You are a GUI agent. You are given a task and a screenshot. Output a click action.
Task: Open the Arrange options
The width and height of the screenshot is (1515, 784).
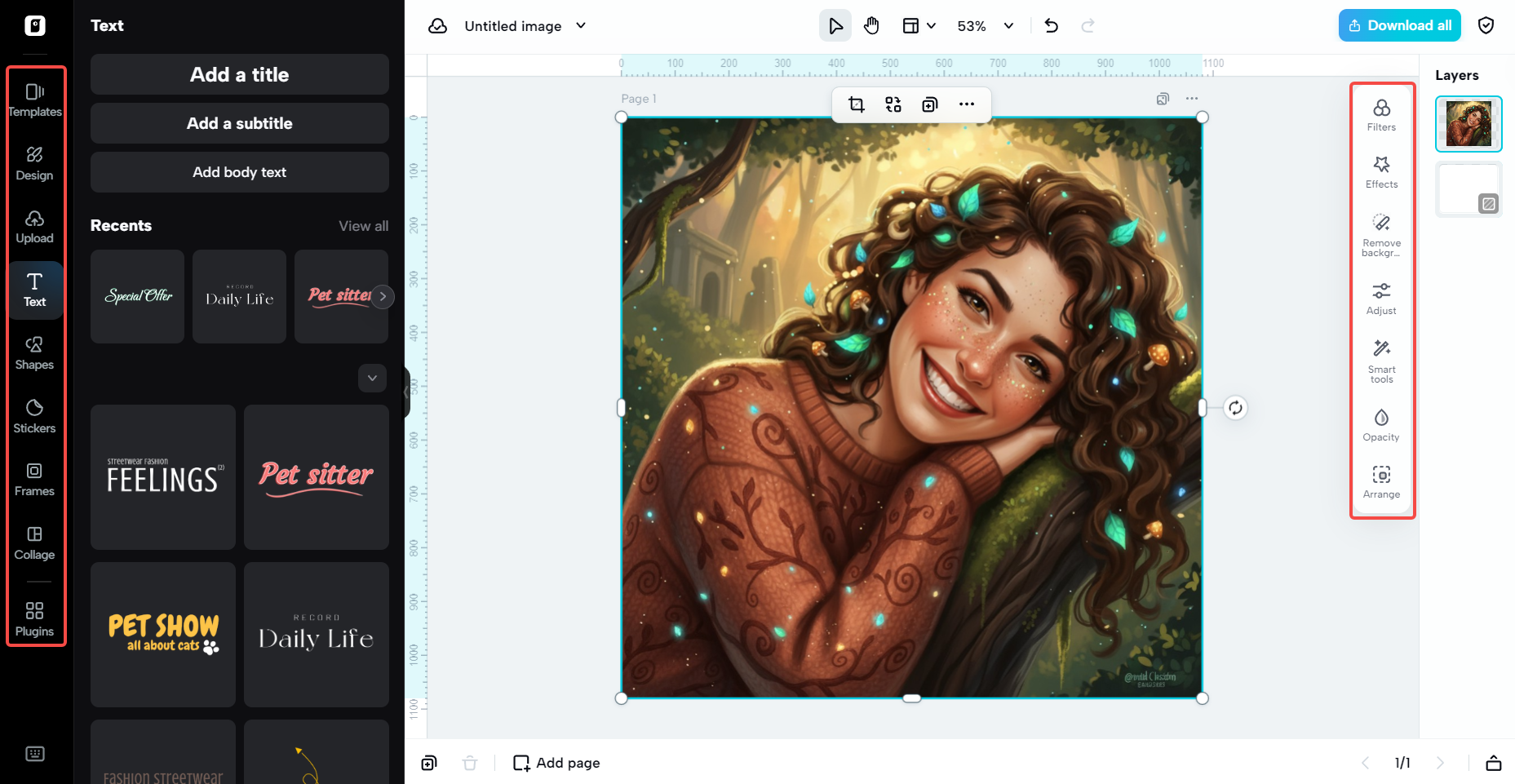[1381, 482]
